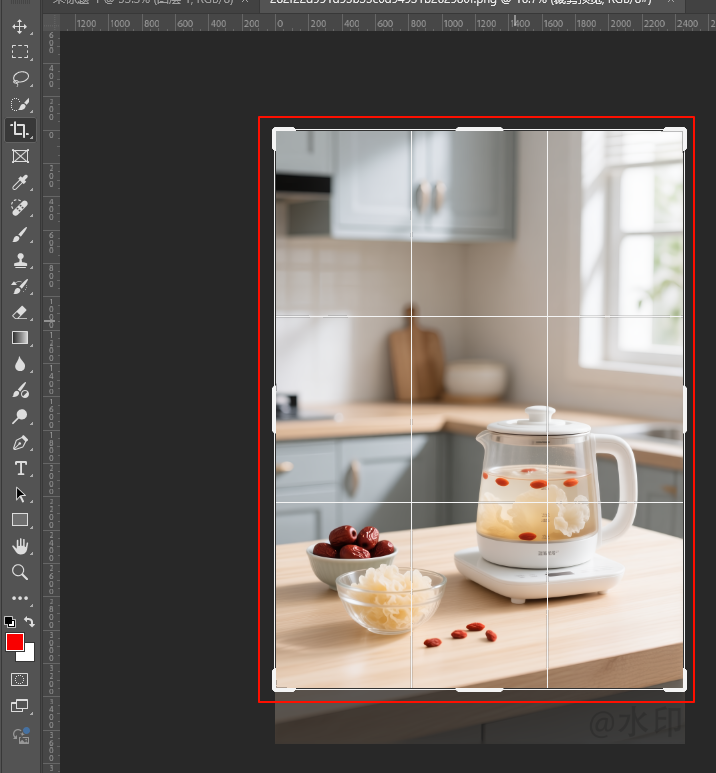Select the Spot Healing Brush tool
This screenshot has width=716, height=773.
tap(20, 209)
